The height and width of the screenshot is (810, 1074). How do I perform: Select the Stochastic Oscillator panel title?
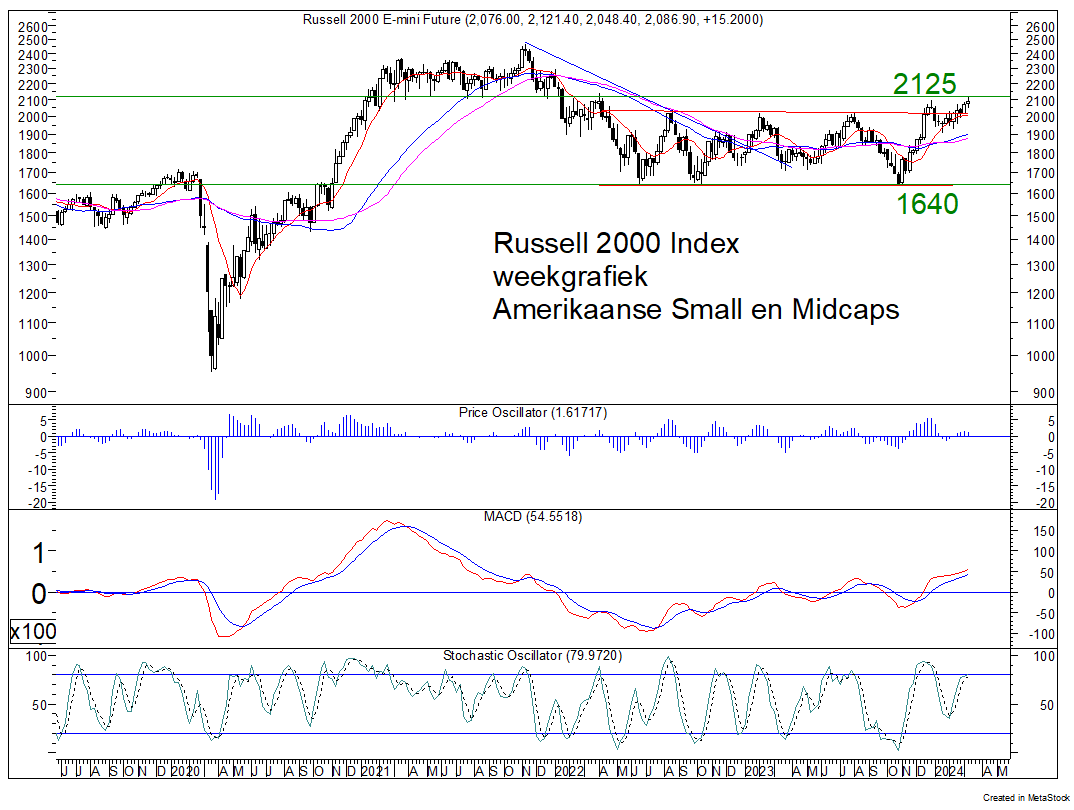[x=535, y=655]
